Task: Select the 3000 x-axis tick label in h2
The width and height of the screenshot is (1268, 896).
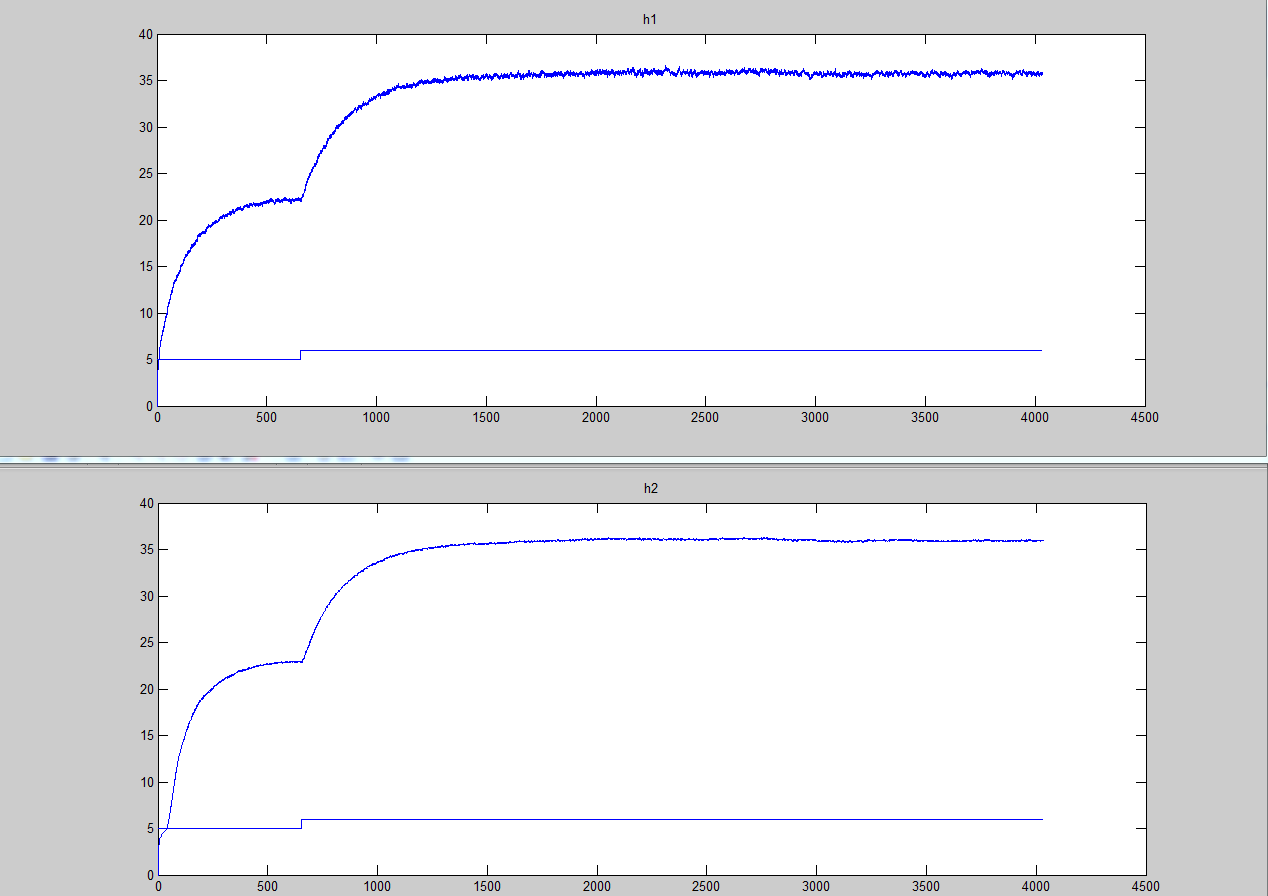Action: 815,886
